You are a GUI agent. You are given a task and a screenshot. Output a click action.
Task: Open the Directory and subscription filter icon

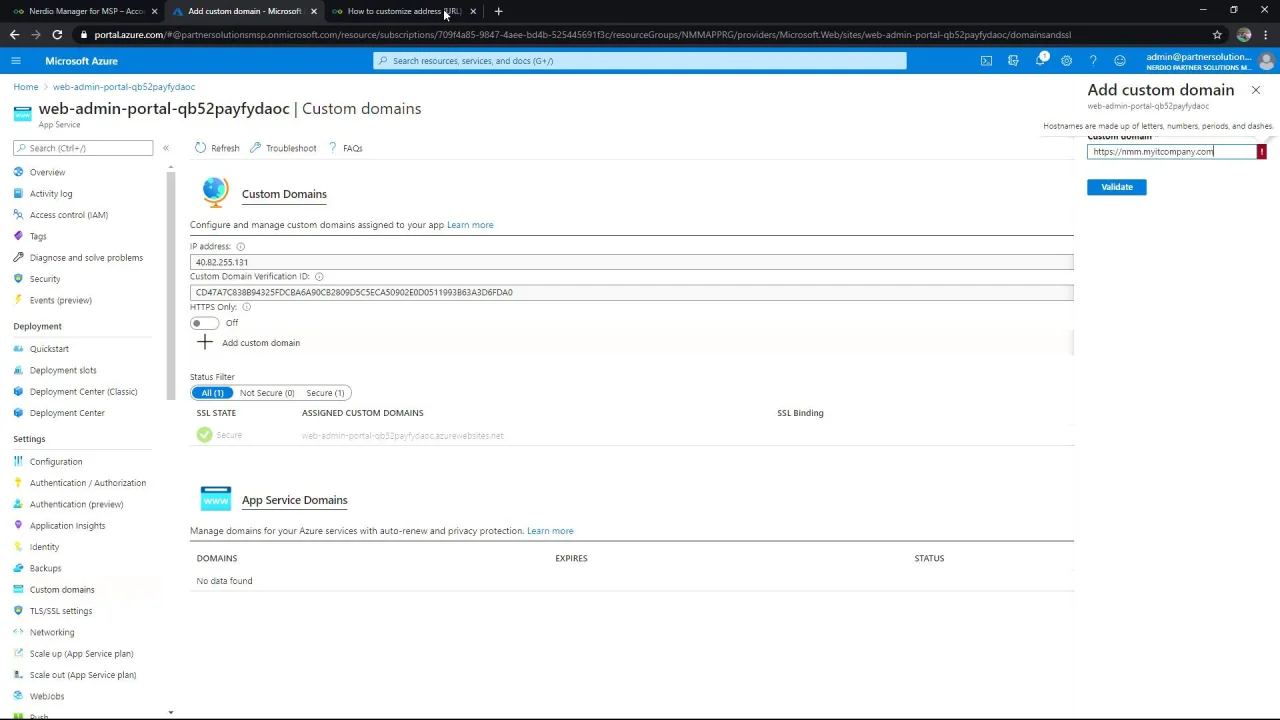(1013, 61)
